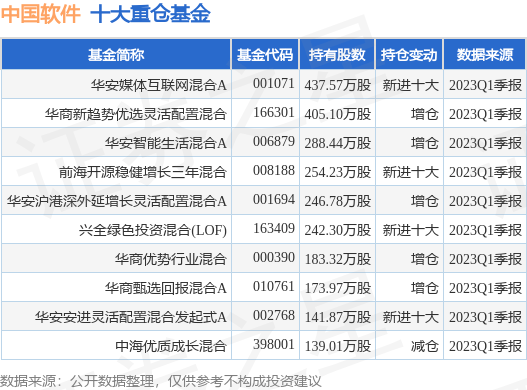Click 新进十大 in the 008188 row
Screen dimensions: 527x390
410,172
